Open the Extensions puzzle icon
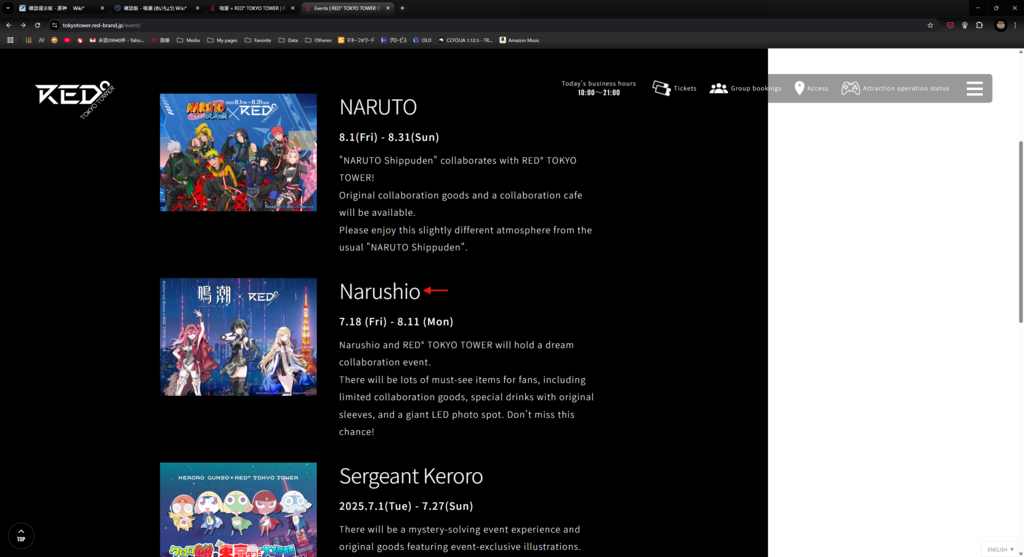 click(x=979, y=25)
